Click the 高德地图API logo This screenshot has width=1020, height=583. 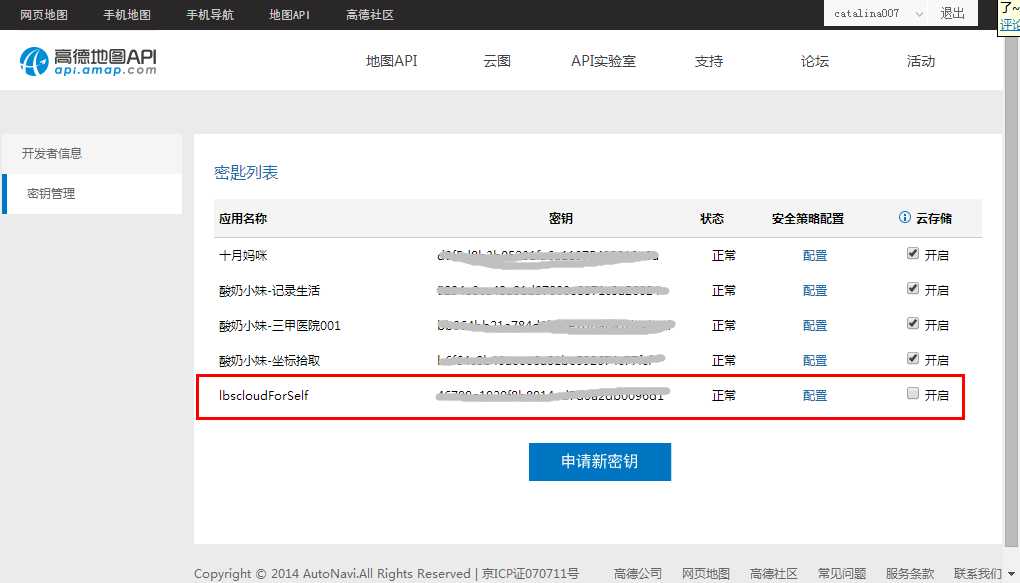click(88, 61)
